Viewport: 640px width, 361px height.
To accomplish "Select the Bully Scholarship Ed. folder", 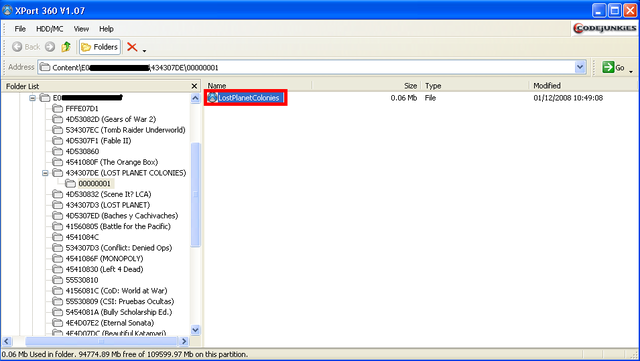I will 119,312.
